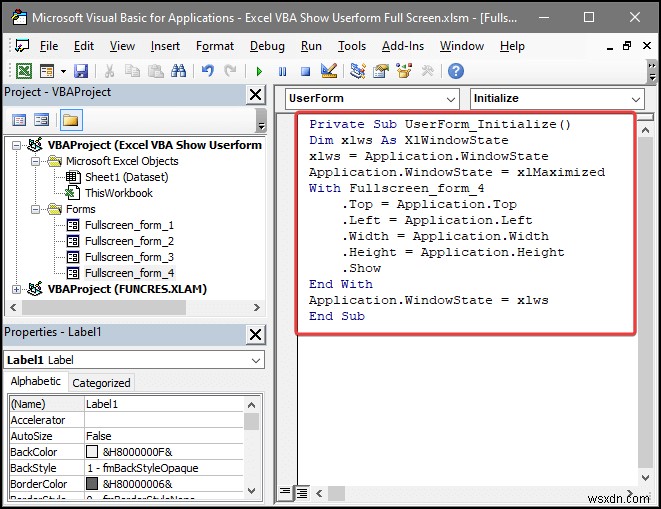Switch to the Categorized properties tab
The height and width of the screenshot is (509, 661).
(101, 383)
